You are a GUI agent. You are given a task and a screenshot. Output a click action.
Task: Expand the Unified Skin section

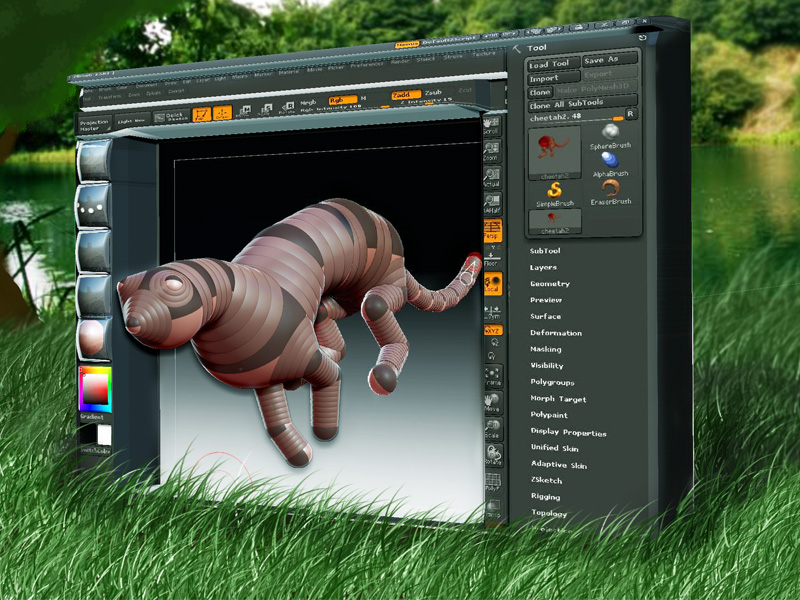click(555, 448)
